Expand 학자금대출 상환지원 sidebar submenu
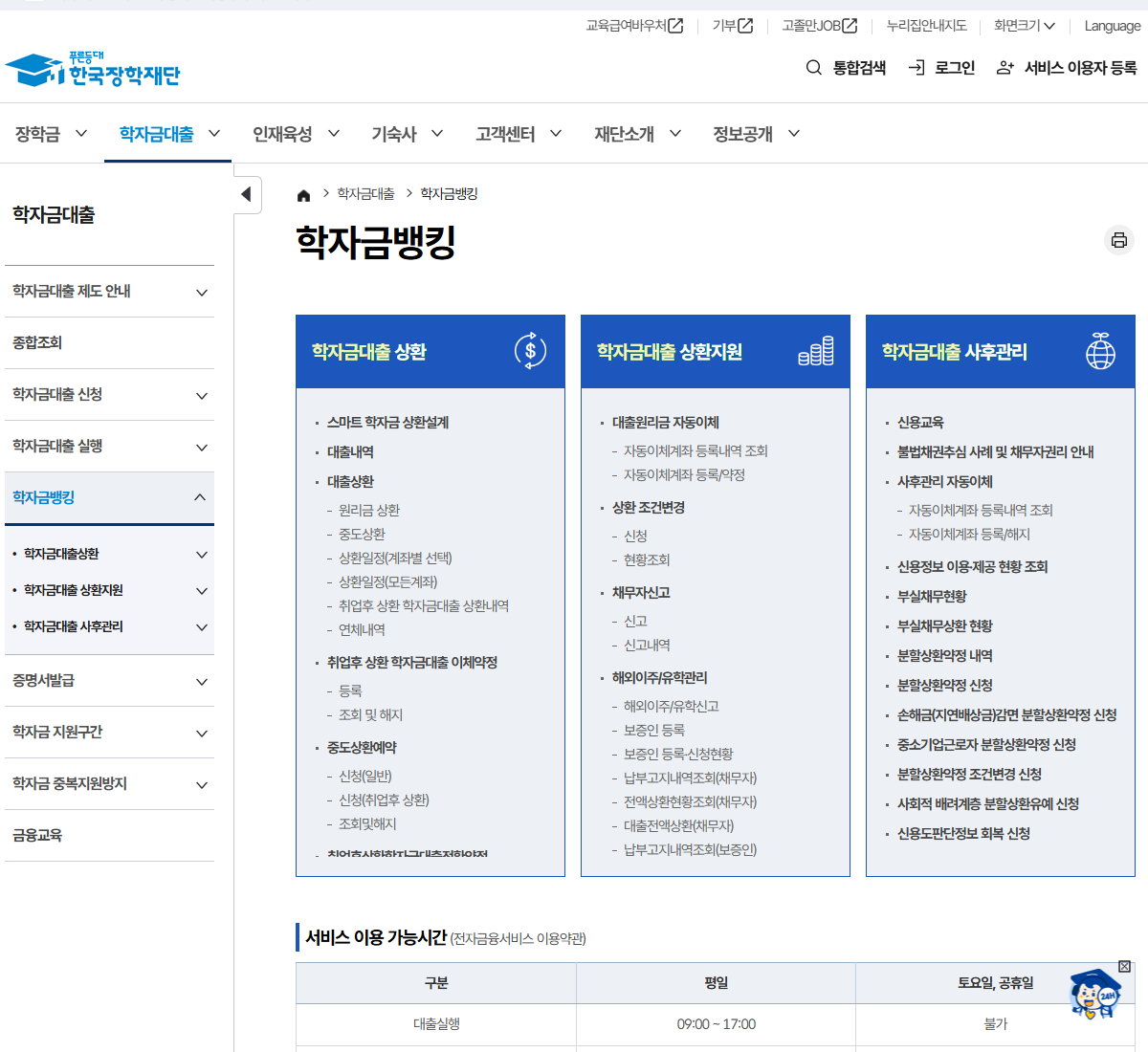1148x1052 pixels. coord(109,590)
